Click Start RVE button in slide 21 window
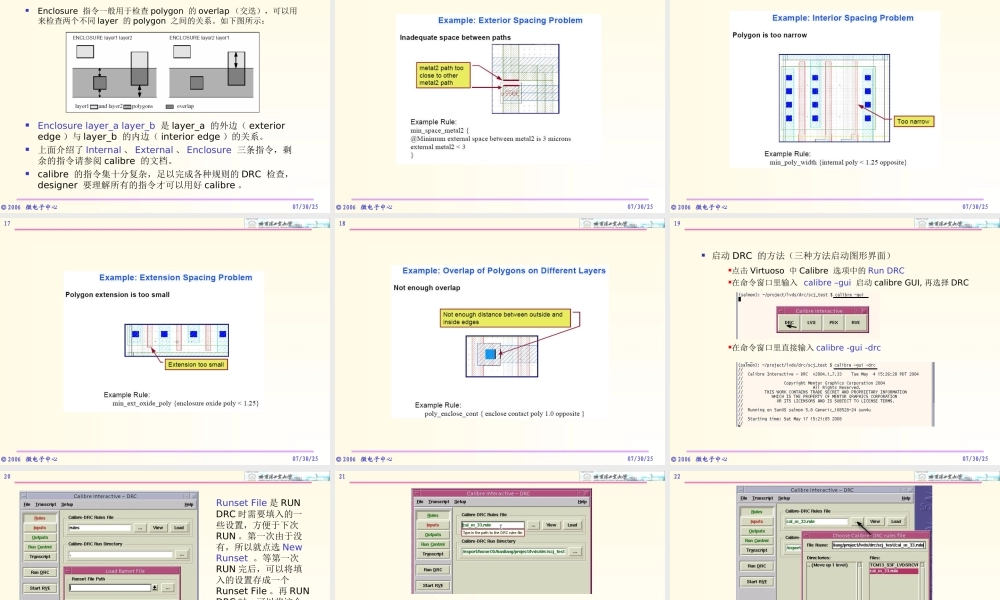1000x600 pixels. (433, 585)
